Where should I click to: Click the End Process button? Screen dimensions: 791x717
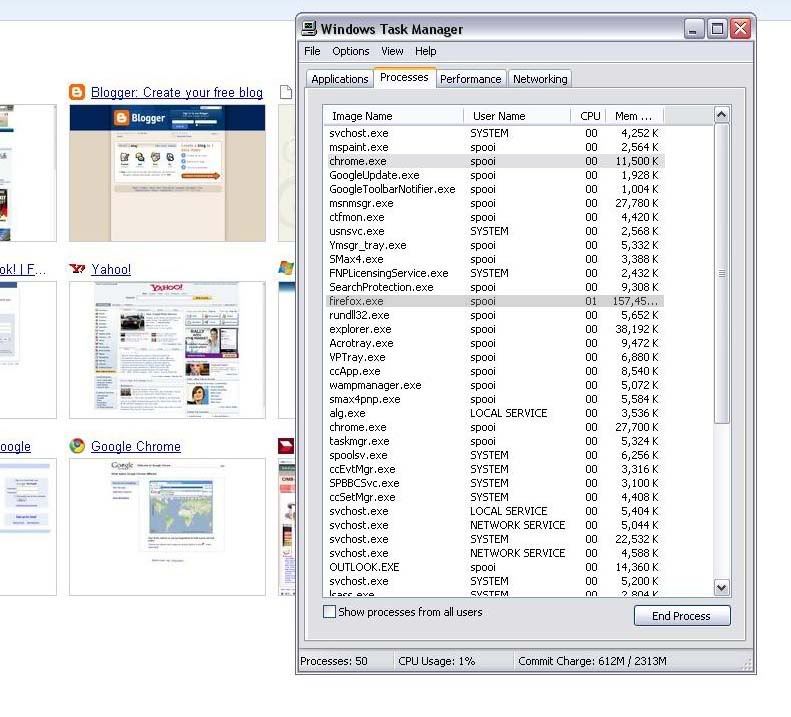pyautogui.click(x=682, y=616)
